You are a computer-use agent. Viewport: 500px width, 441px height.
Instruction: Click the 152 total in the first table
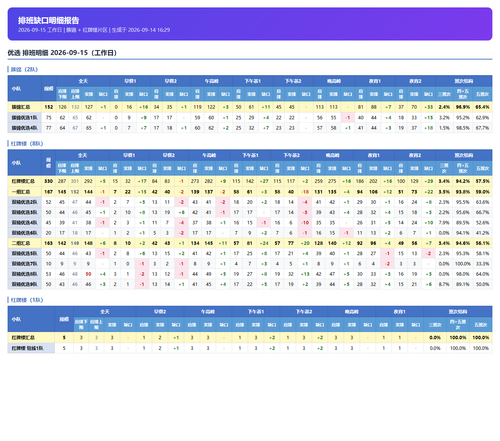coord(49,107)
